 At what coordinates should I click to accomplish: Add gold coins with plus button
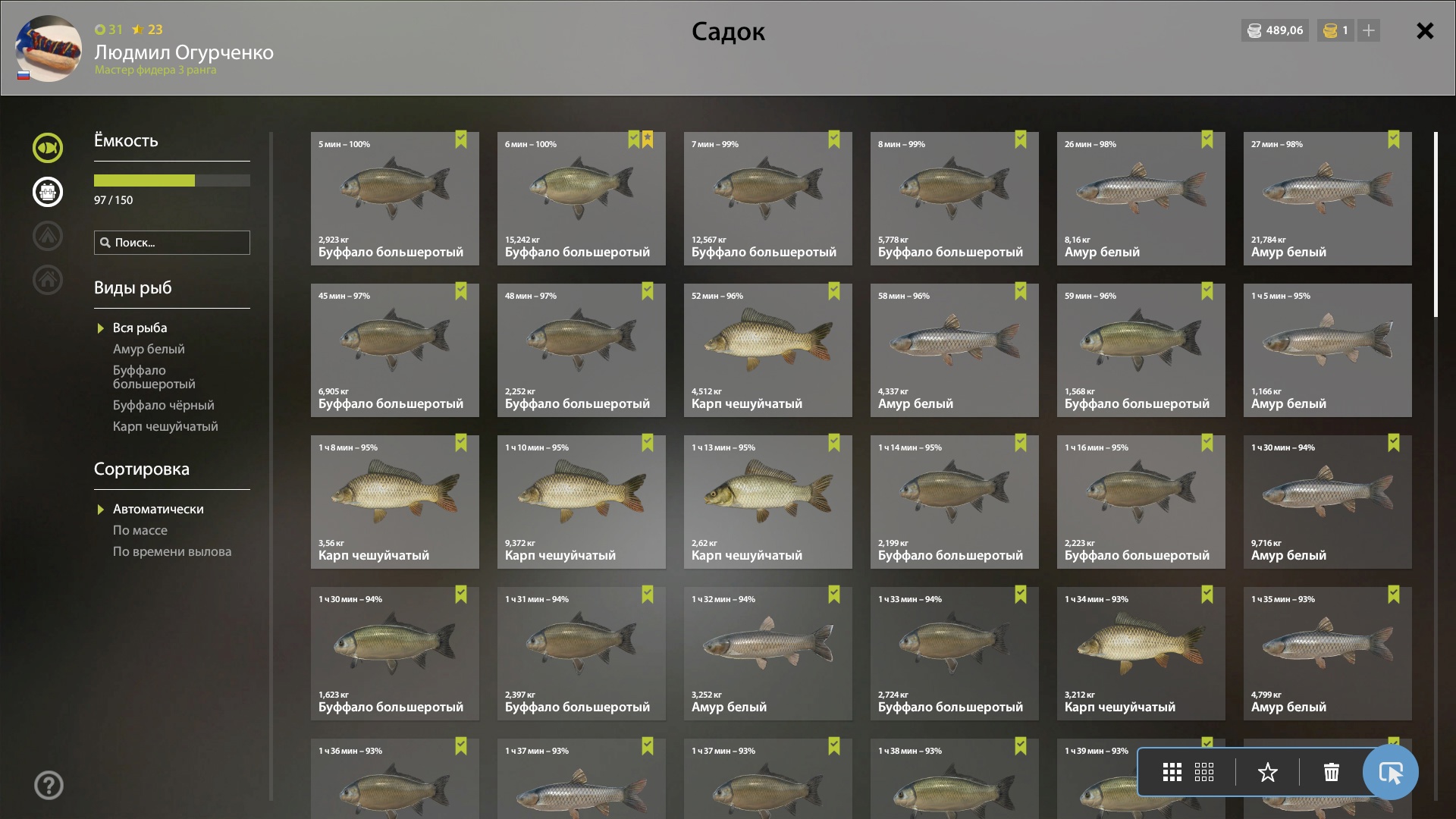coord(1369,30)
